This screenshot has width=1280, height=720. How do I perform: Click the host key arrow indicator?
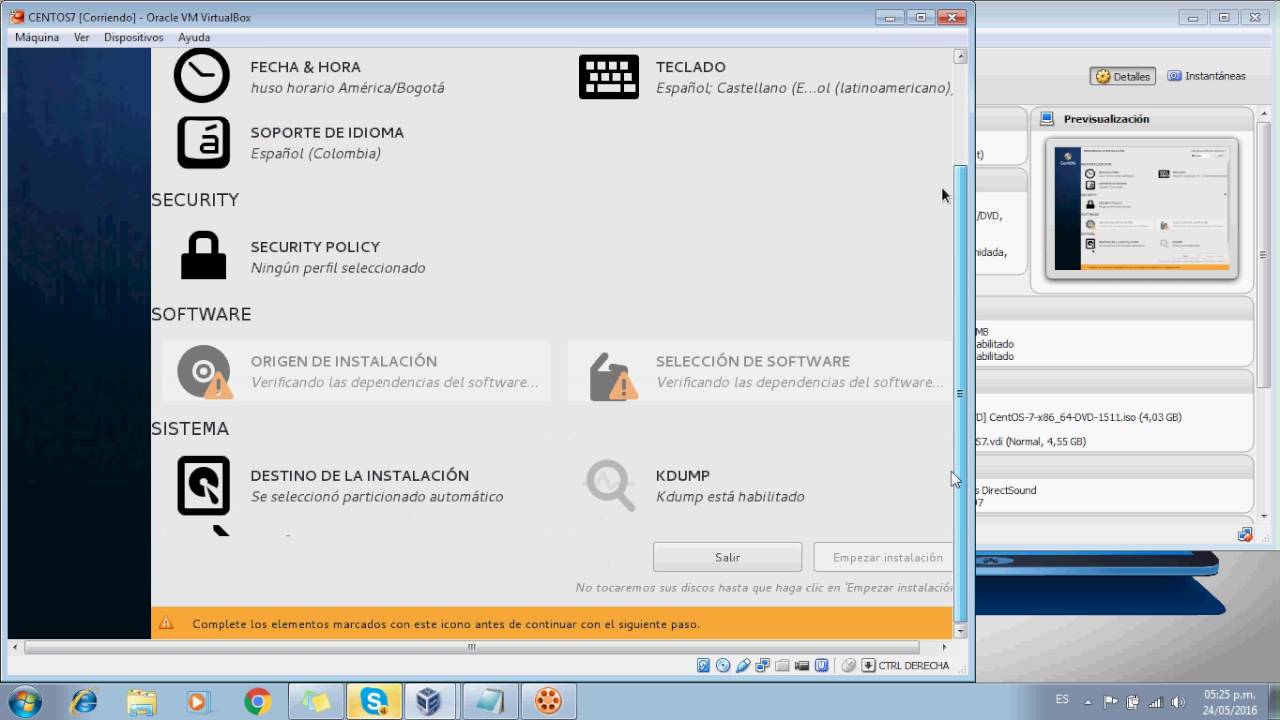pos(868,665)
